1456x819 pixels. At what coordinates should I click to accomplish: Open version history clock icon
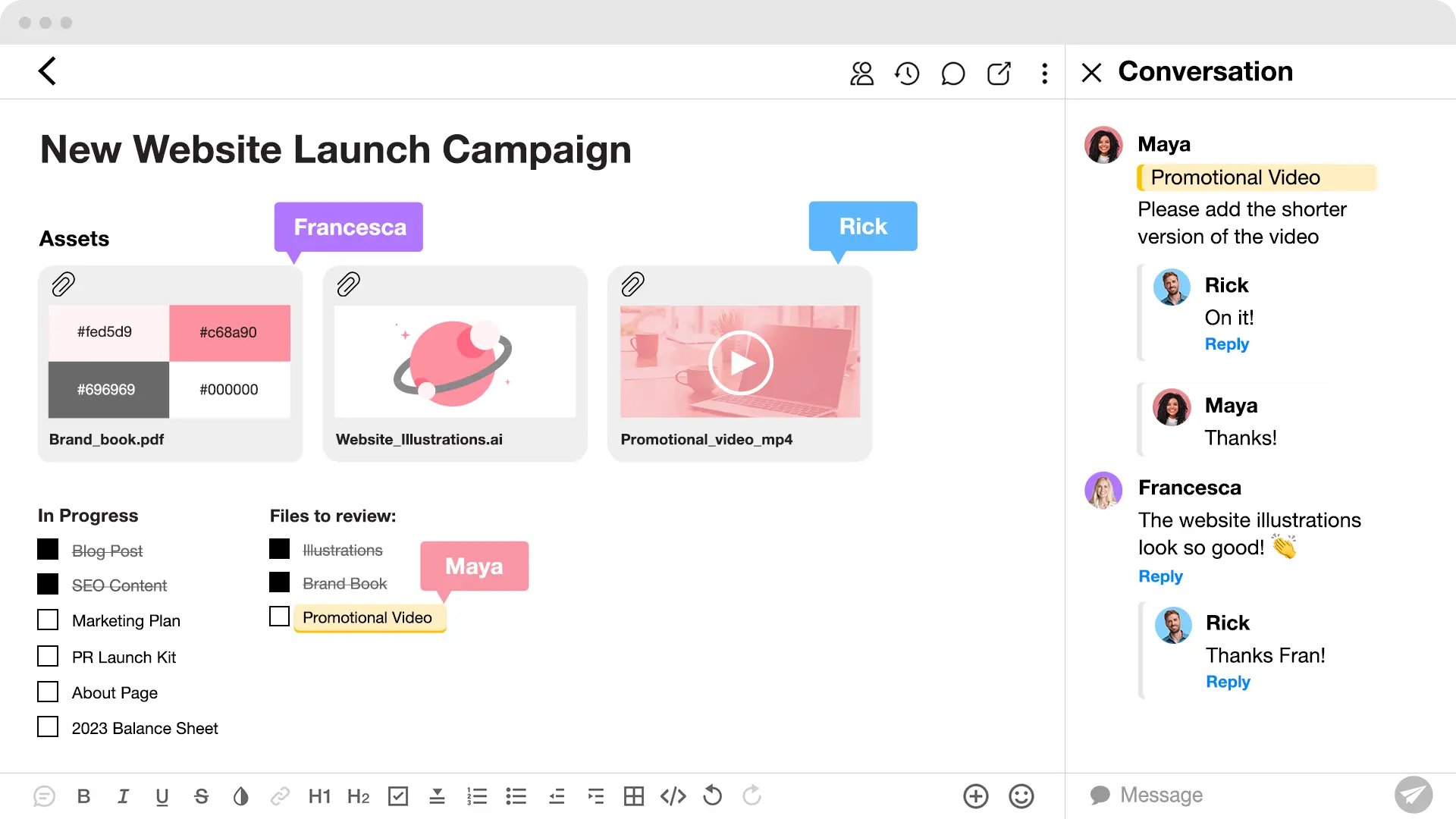[x=907, y=74]
